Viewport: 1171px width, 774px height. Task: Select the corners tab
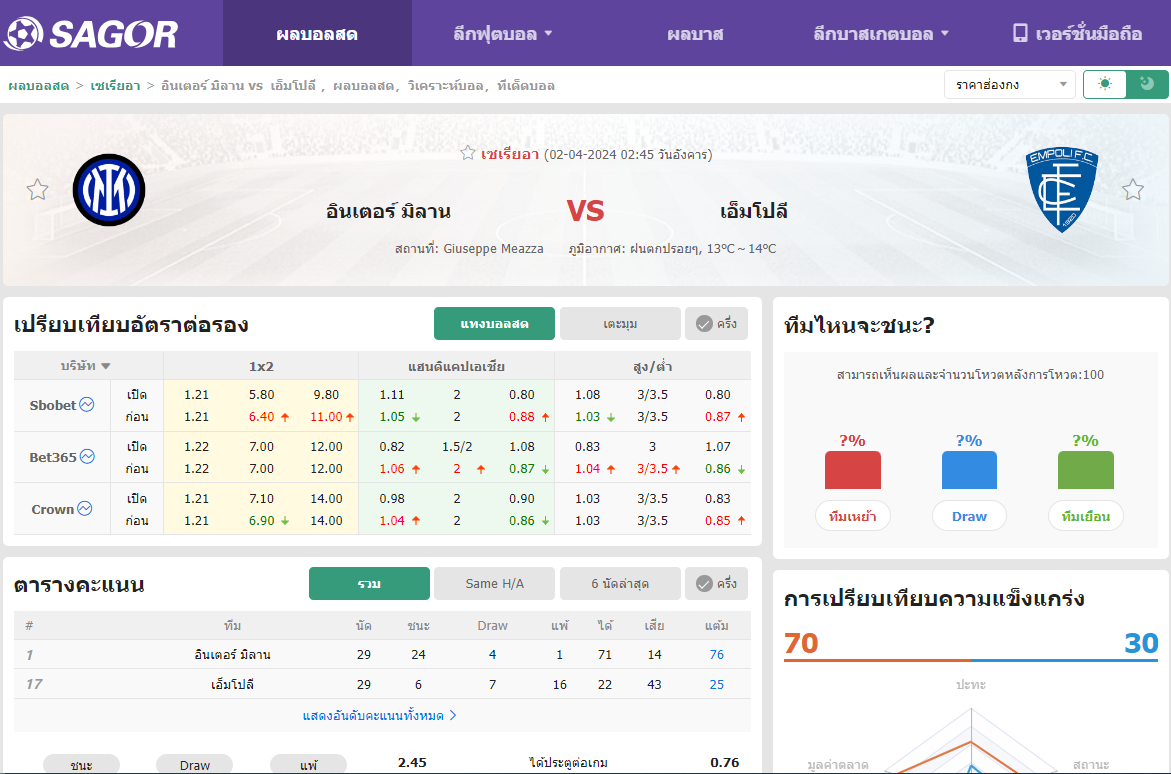pyautogui.click(x=620, y=323)
